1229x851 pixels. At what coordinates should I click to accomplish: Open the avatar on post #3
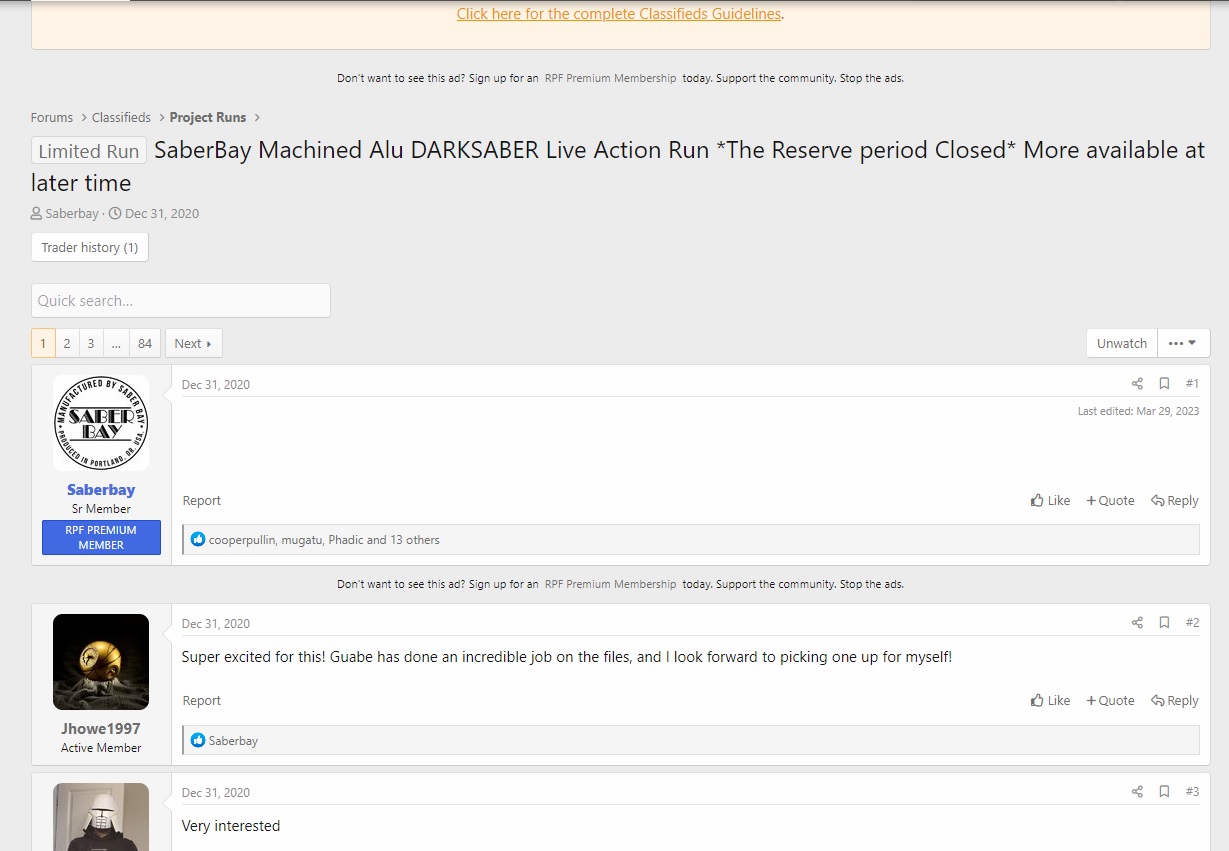tap(101, 817)
